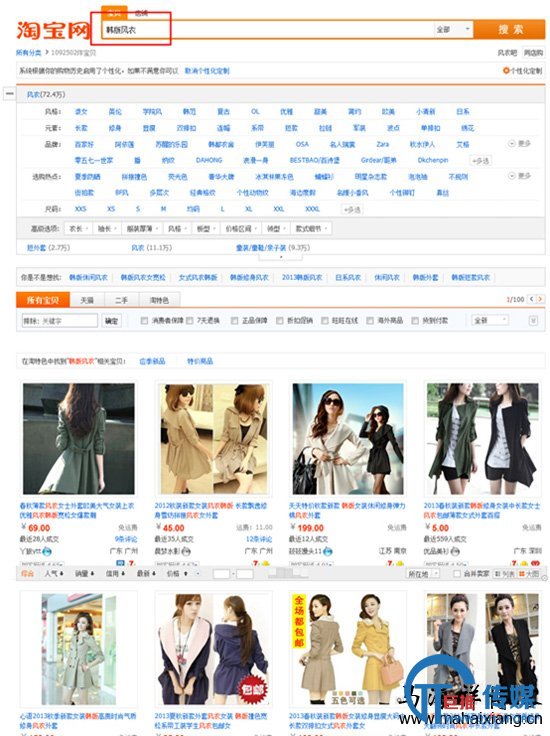Check the 海外商品 option
The width and height of the screenshot is (550, 736).
[370, 321]
